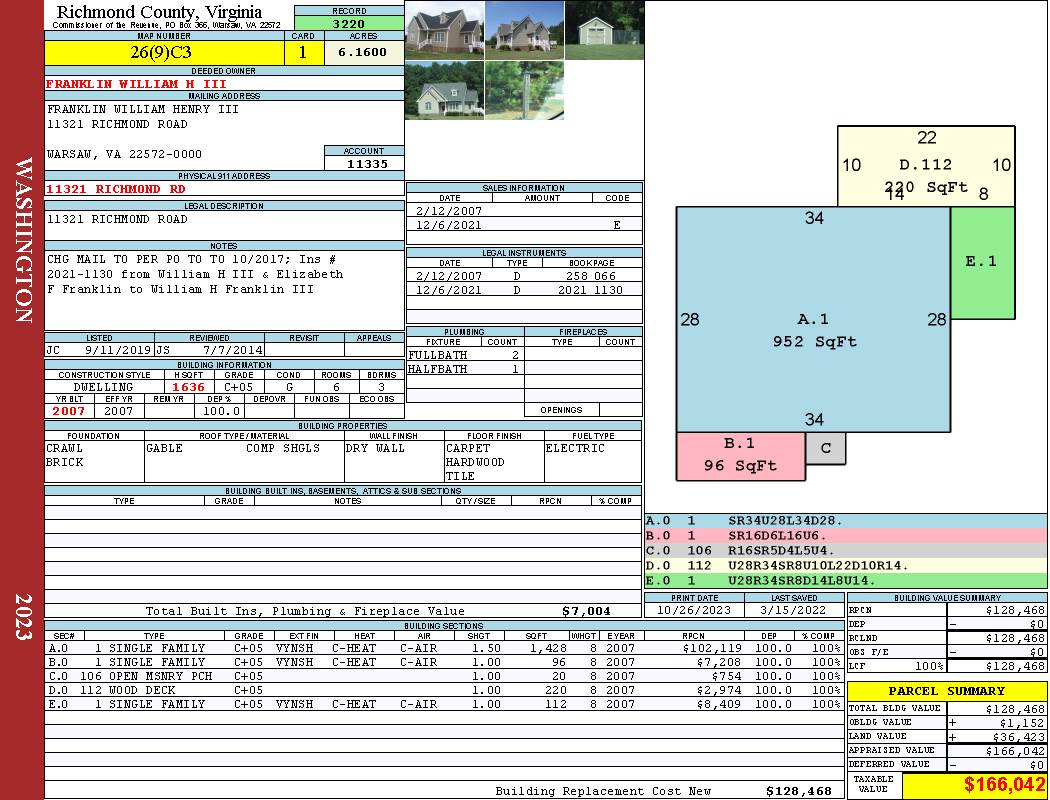Click depreciation percent 100.0 in Building Information
This screenshot has height=800, width=1050.
222,411
